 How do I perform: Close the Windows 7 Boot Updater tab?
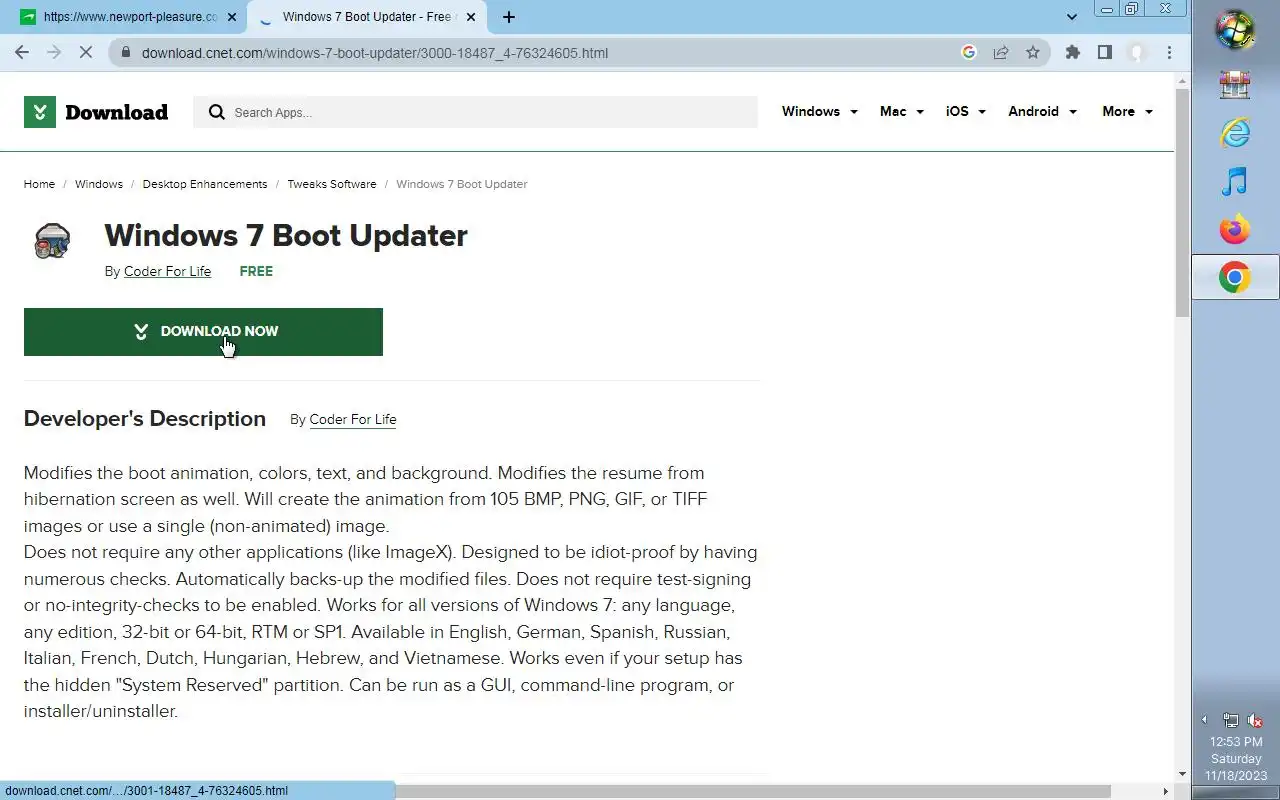(x=471, y=17)
